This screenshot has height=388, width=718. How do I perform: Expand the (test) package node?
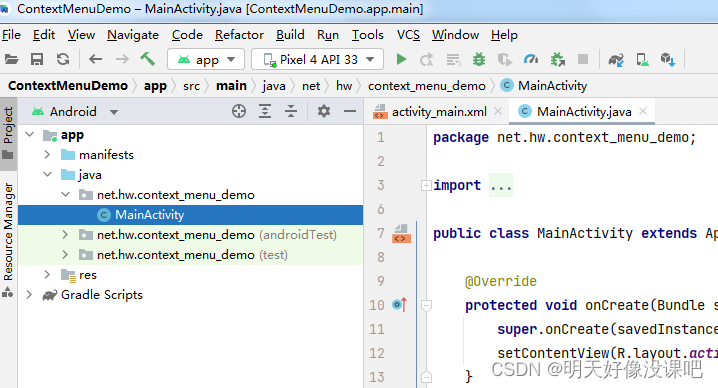[65, 255]
